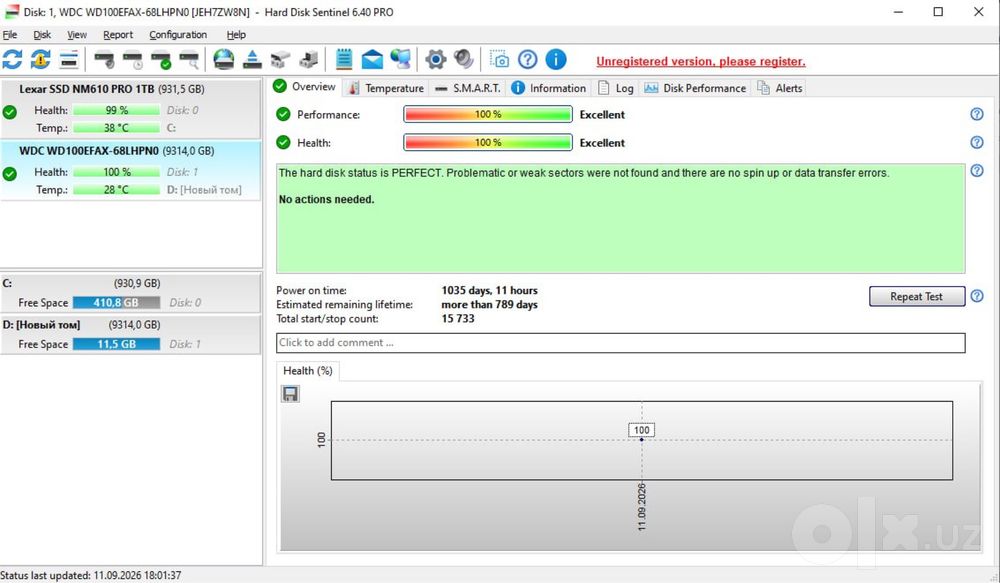Click the Unregistered version, please register link
This screenshot has width=1000, height=583.
pyautogui.click(x=700, y=61)
